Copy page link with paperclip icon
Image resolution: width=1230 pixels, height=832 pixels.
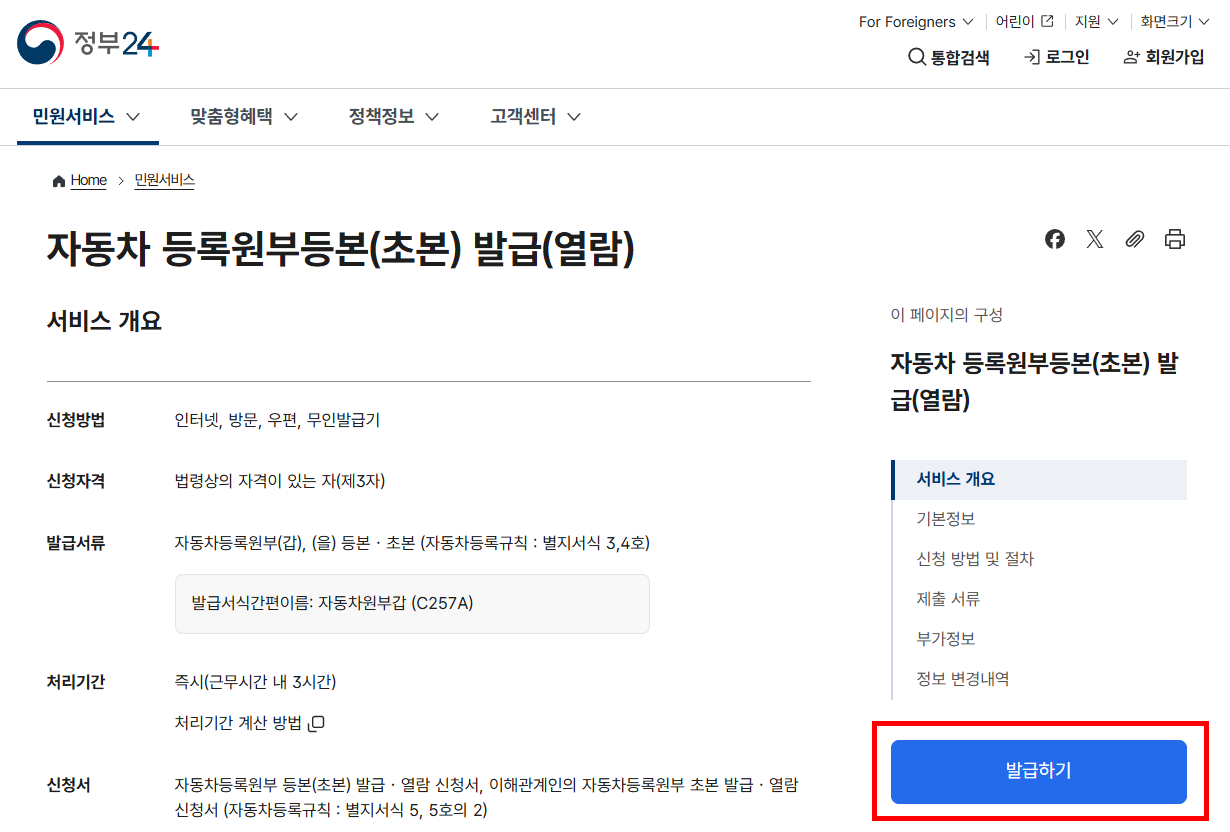coord(1135,239)
